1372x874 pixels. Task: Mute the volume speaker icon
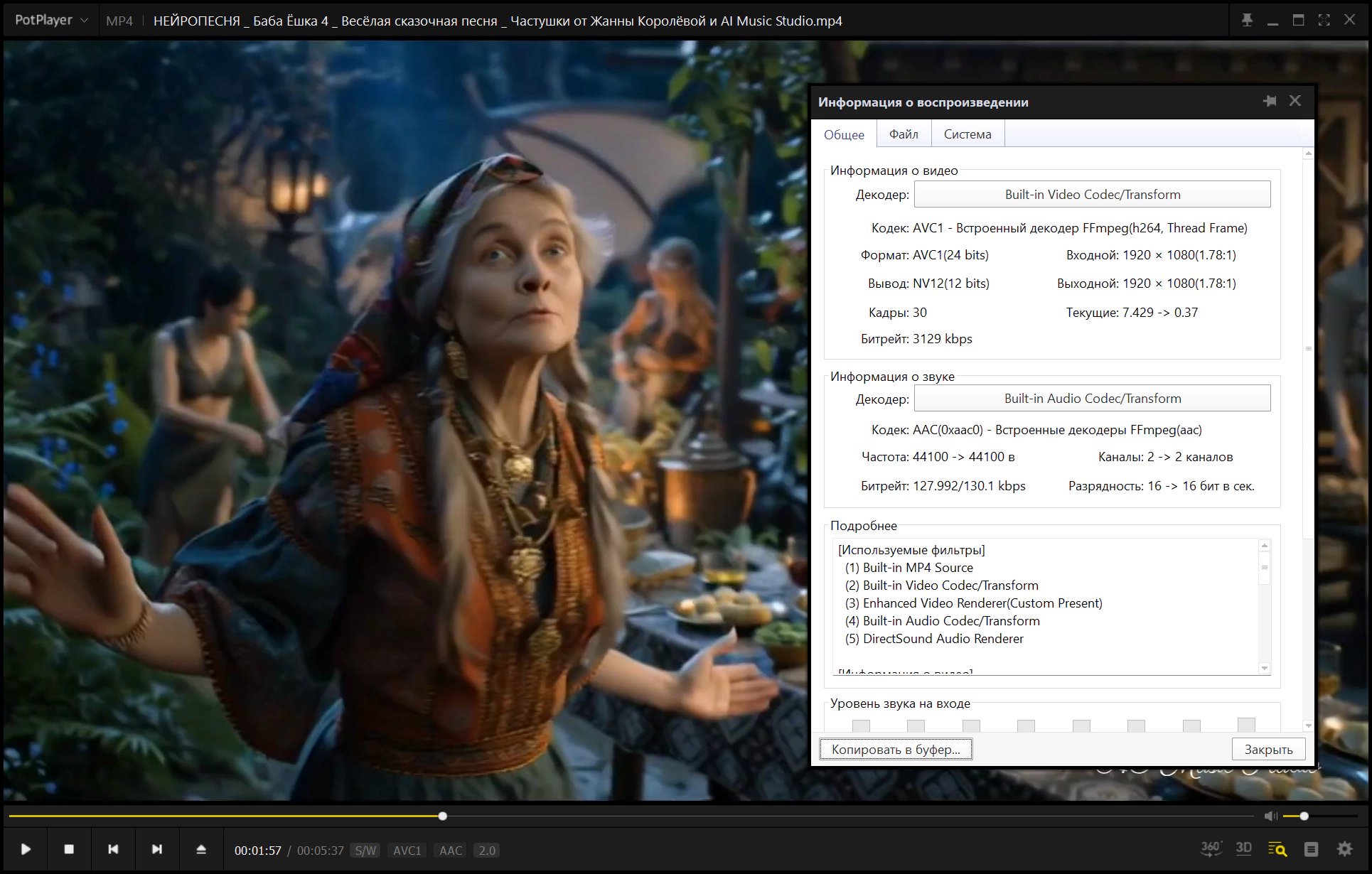(x=1270, y=816)
